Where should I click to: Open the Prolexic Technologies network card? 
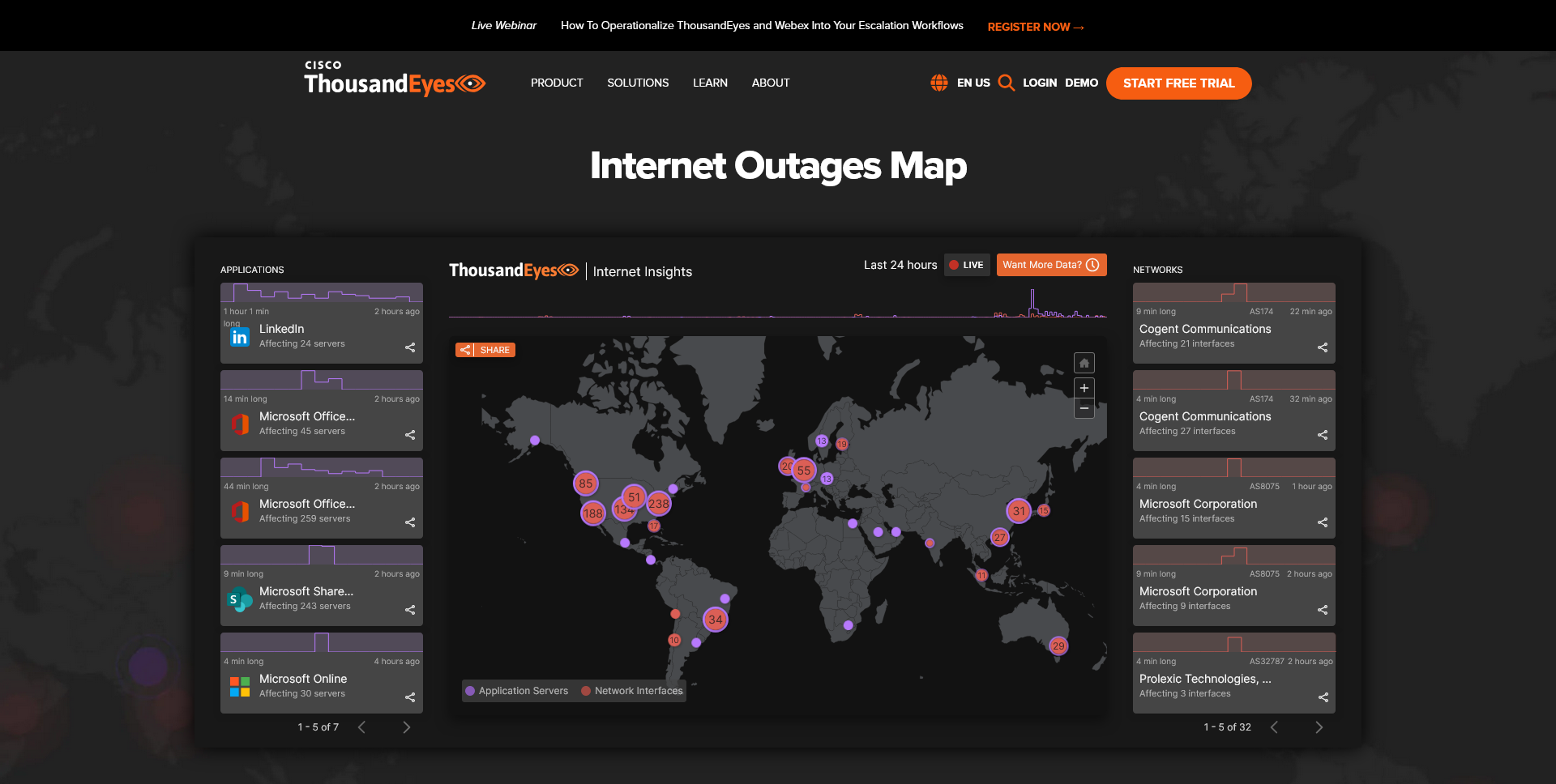(1234, 673)
